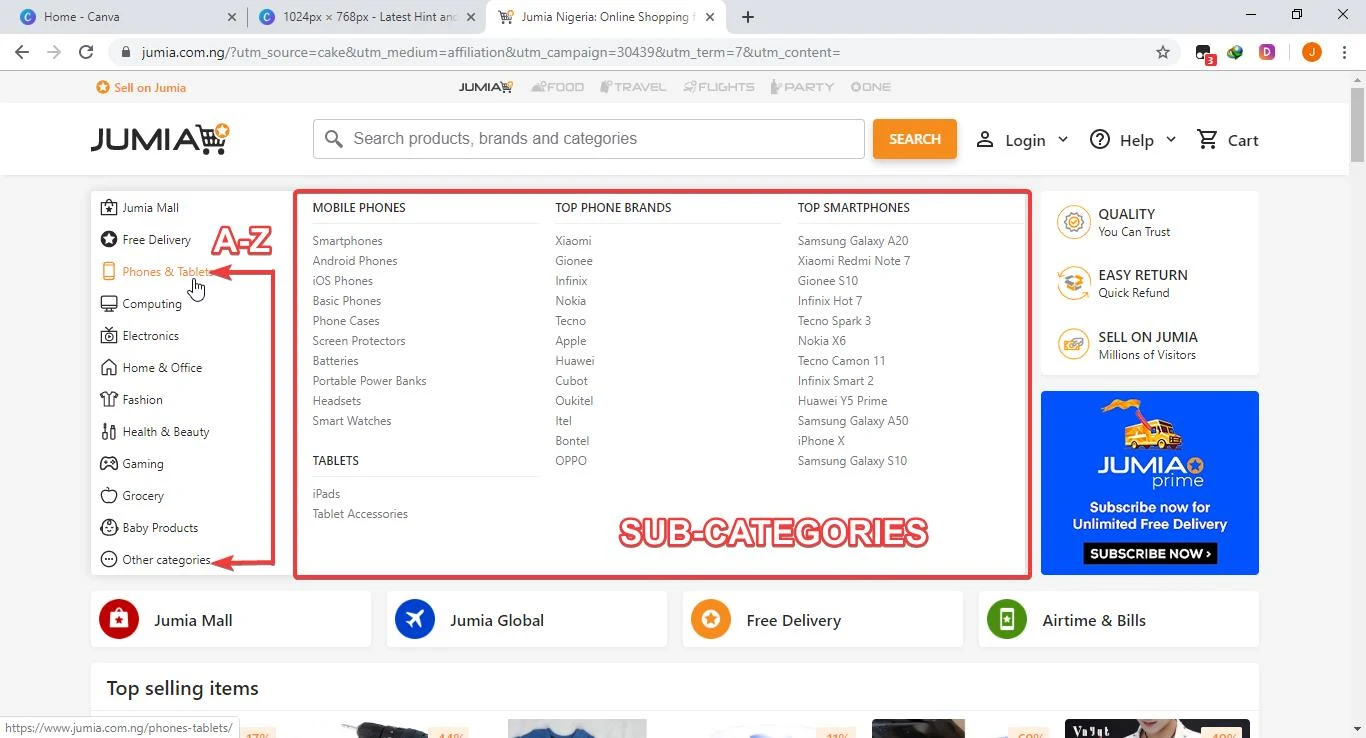Click SUBSCRIBE NOW on Jumia Prime banner

pos(1150,553)
